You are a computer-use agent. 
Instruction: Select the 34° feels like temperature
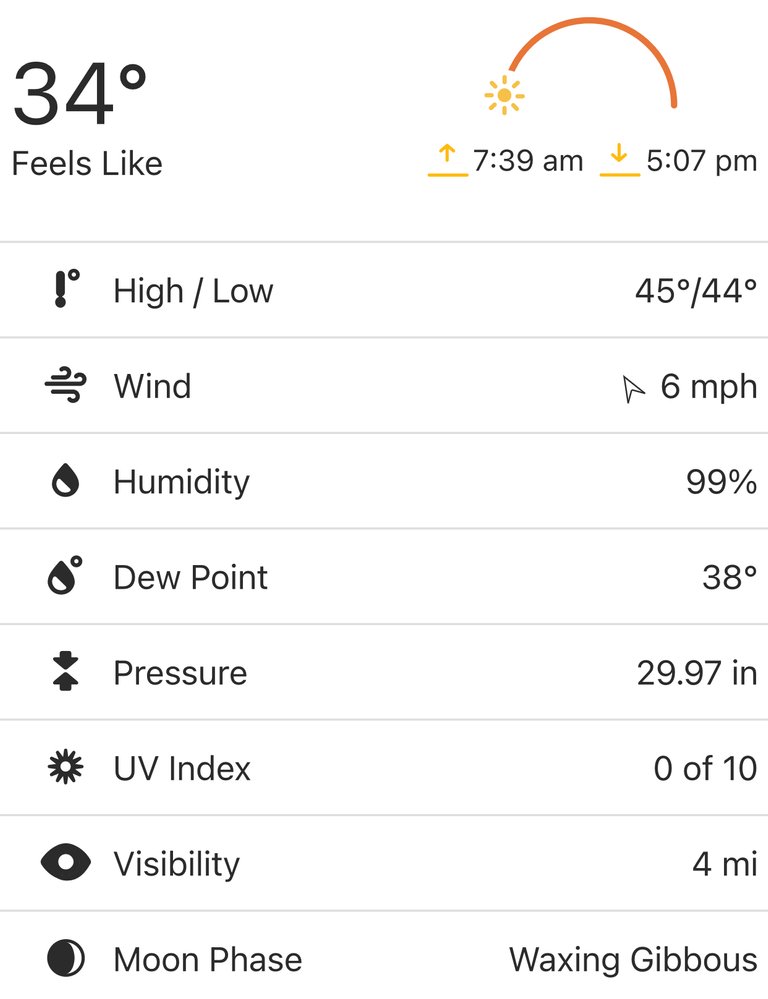[x=80, y=94]
